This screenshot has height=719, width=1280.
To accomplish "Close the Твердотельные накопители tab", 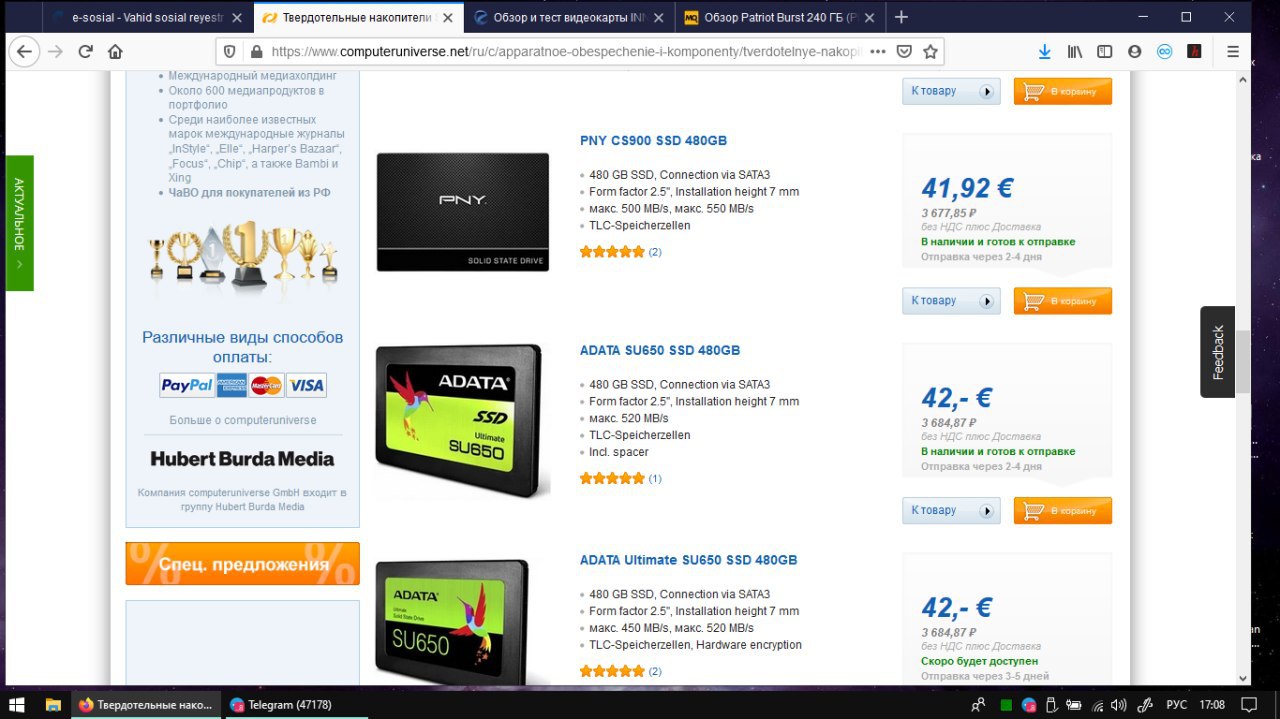I will [x=447, y=17].
